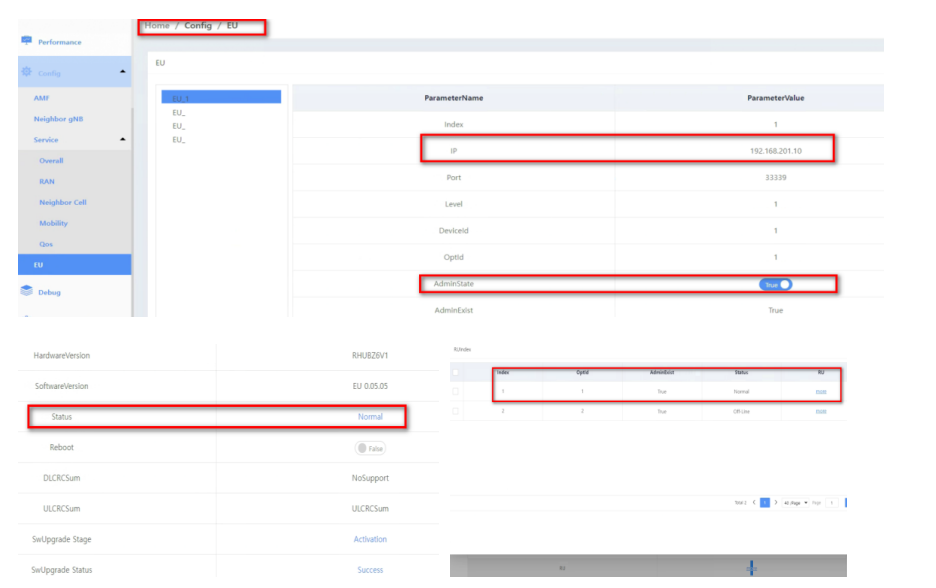Go to previous page in RU table pagination

click(754, 502)
